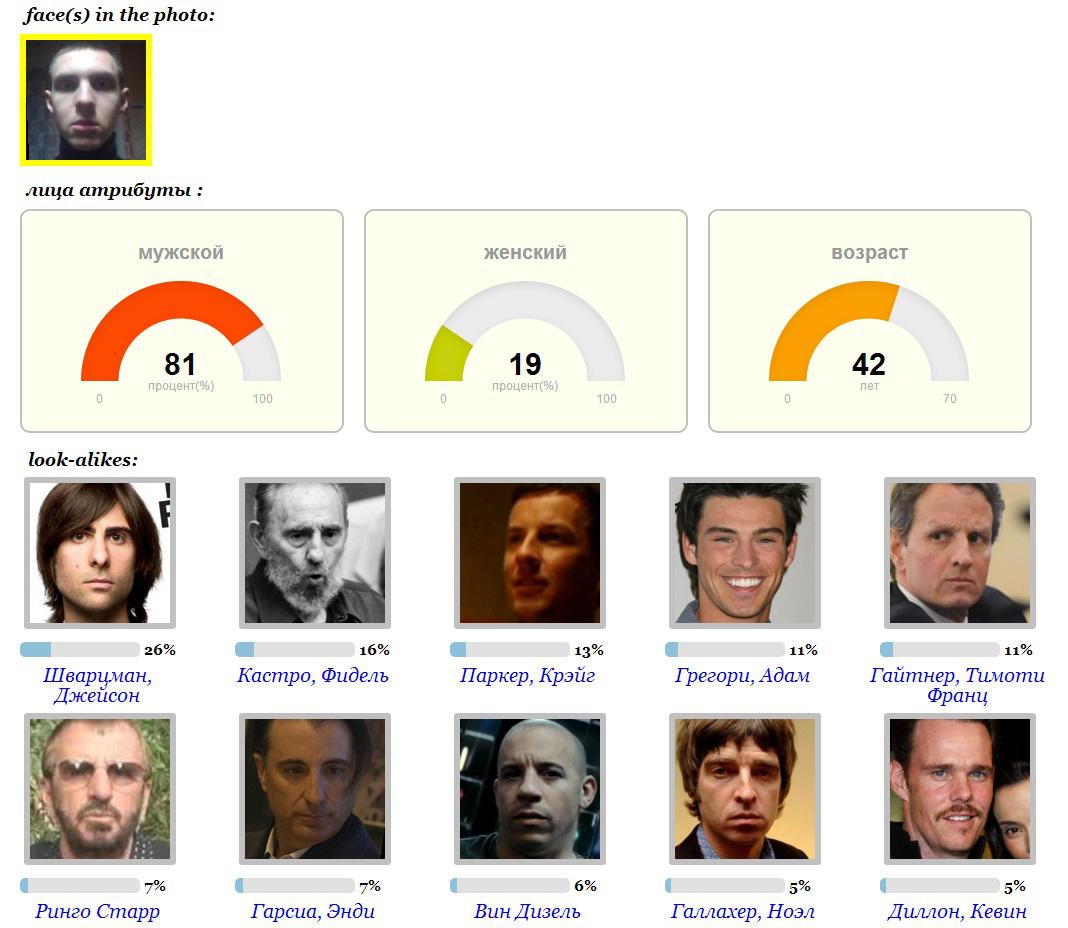The image size is (1068, 928).
Task: Open the Кастро, Фидель name link
Action: click(312, 675)
